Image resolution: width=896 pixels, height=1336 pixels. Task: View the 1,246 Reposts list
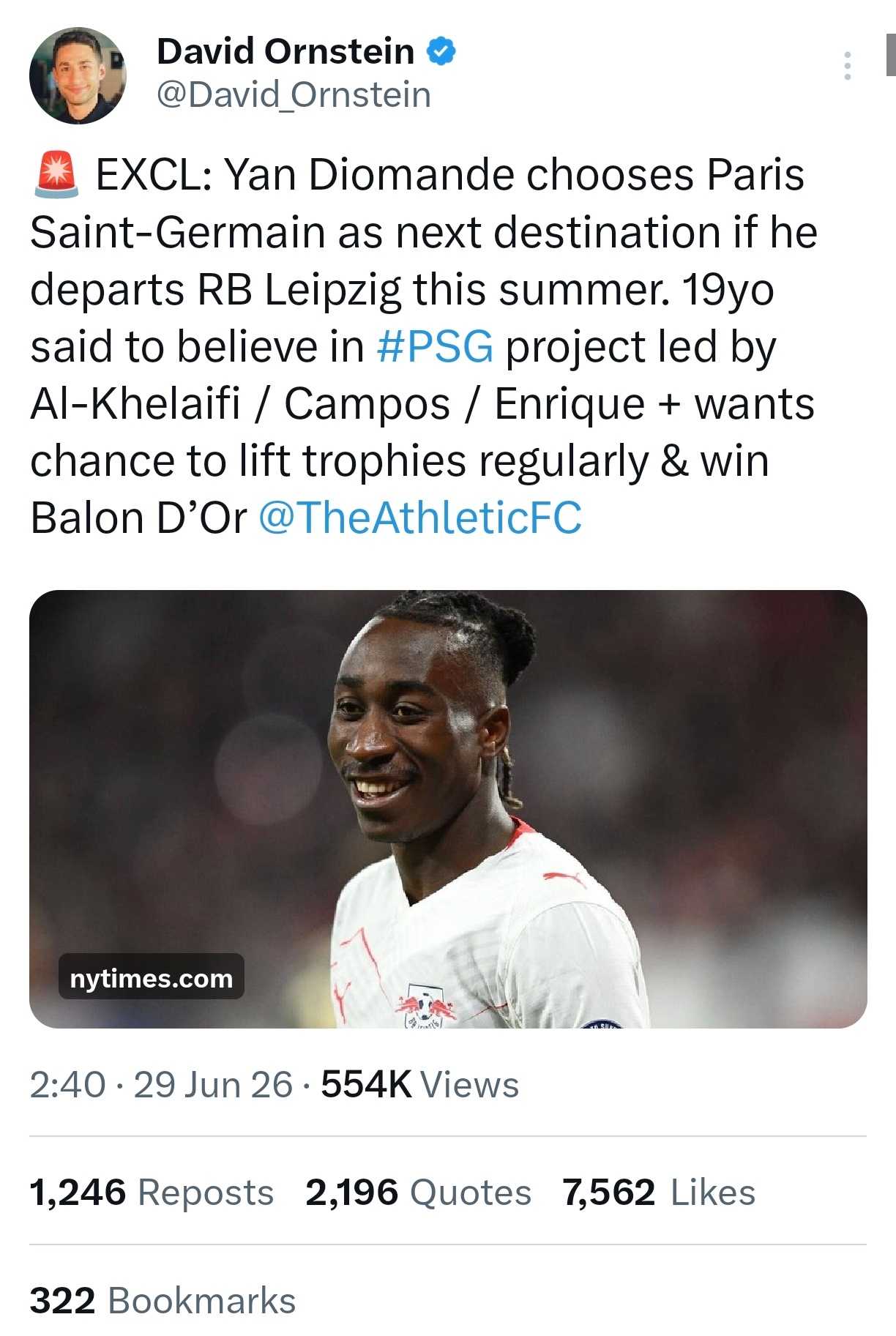[x=152, y=1193]
